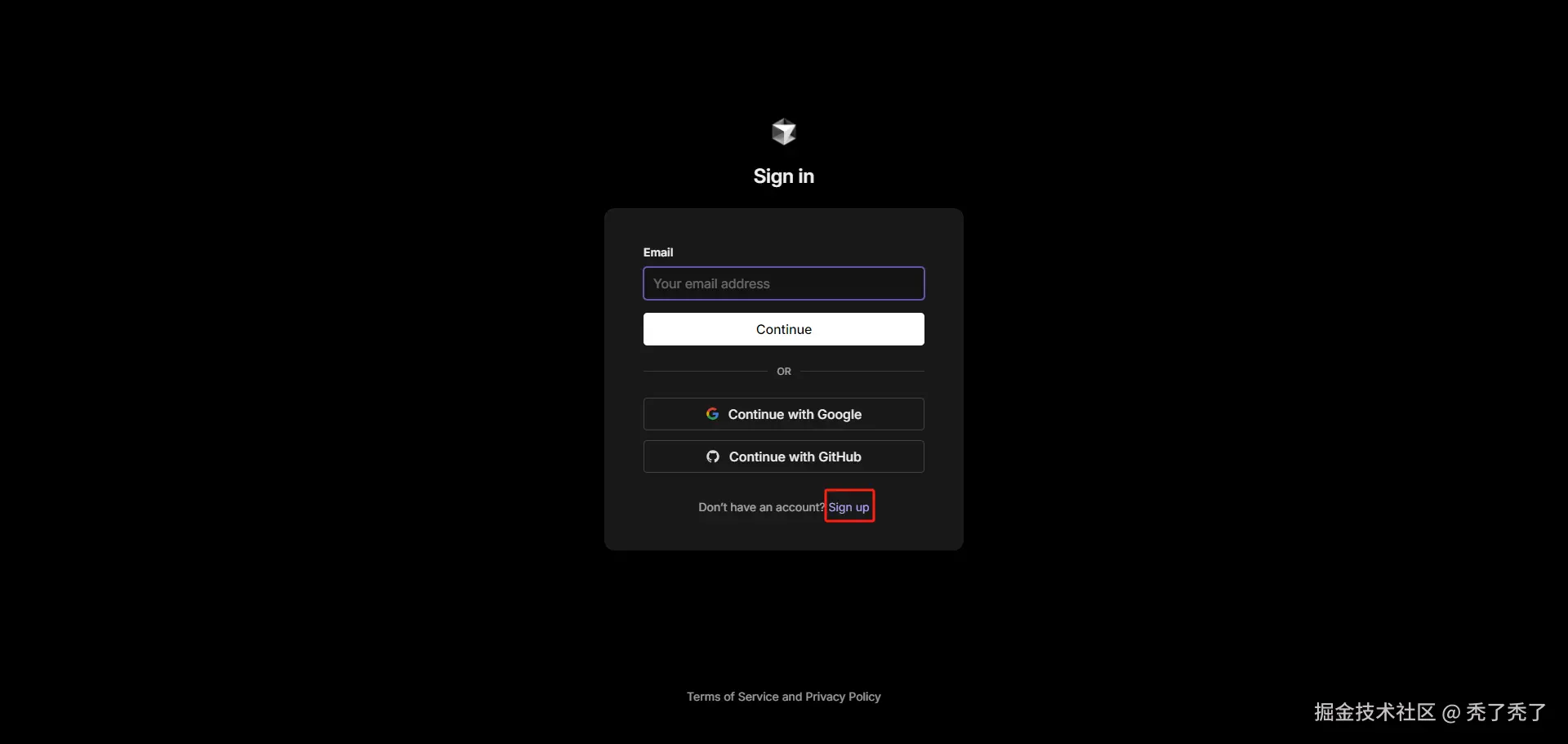1568x744 pixels.
Task: Choose Continue with GitHub
Action: (784, 457)
